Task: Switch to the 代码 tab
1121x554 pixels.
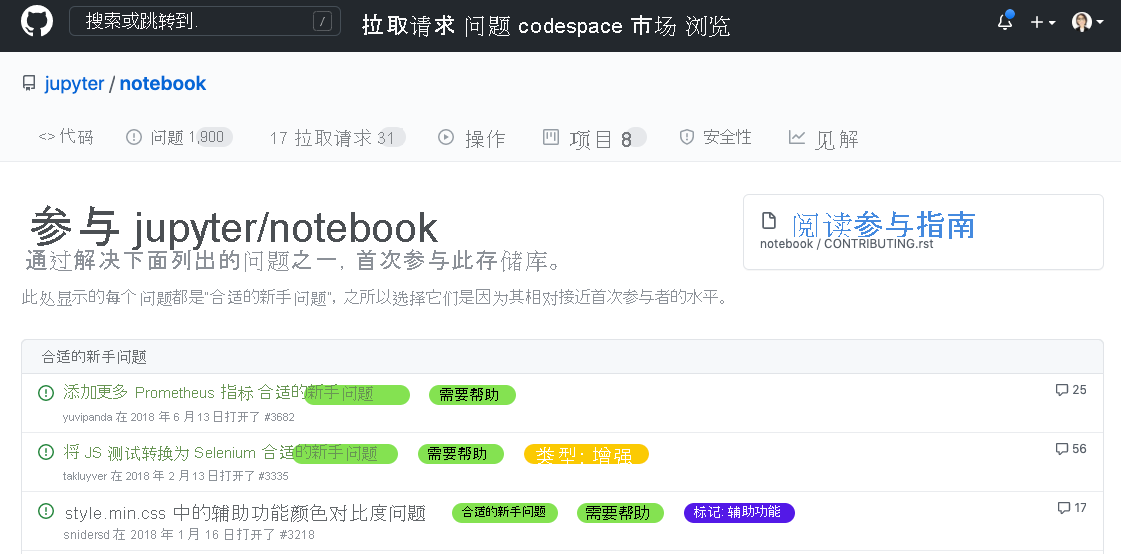Action: [x=66, y=137]
